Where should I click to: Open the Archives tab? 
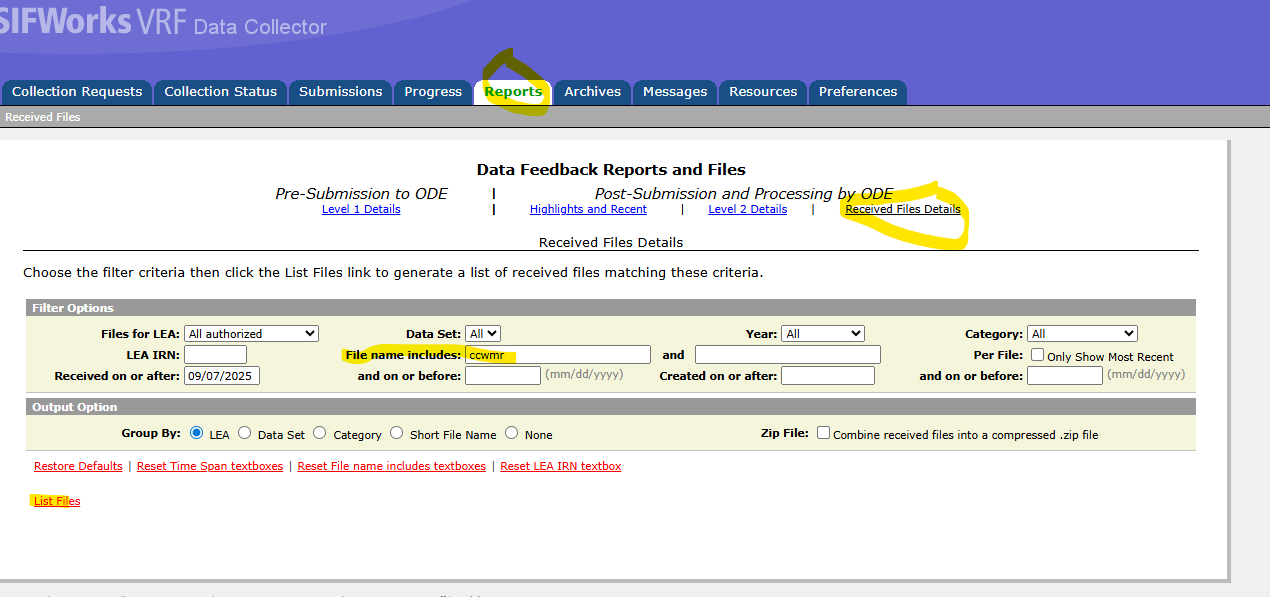point(592,92)
